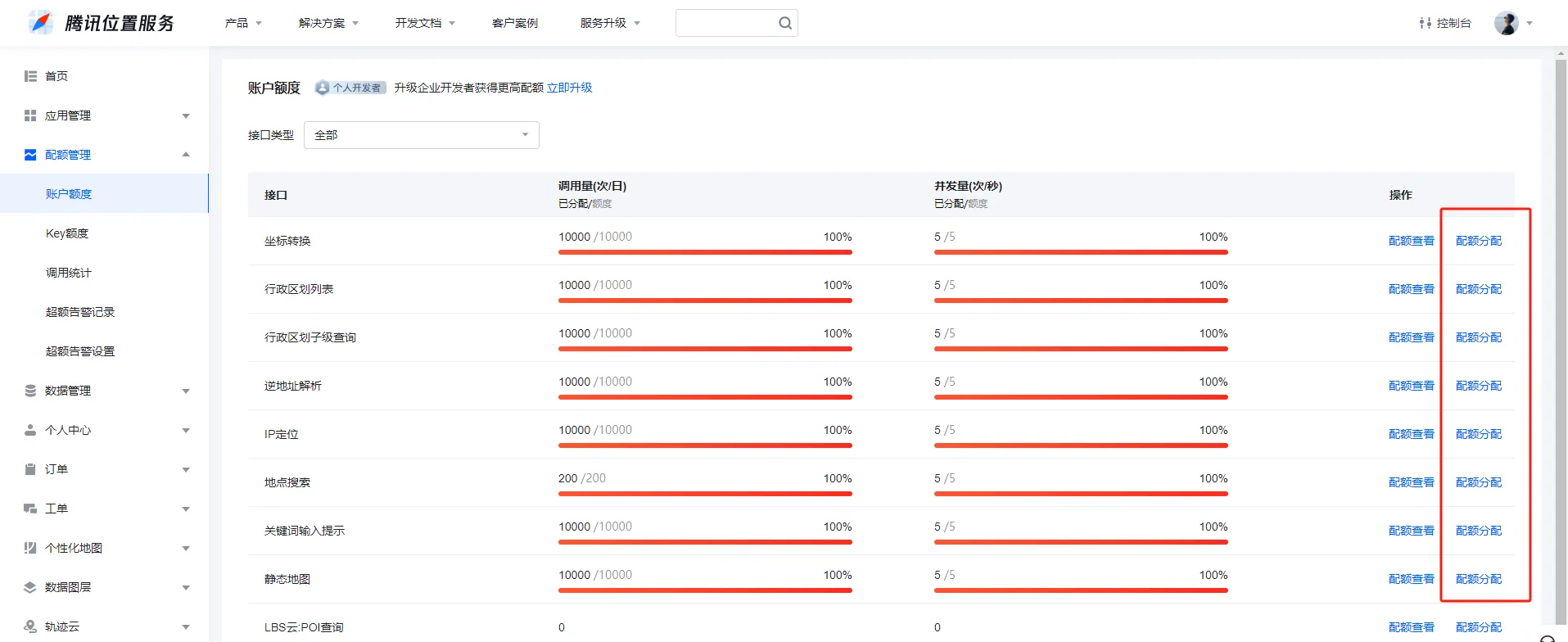Open the avatar dropdown arrow
Image resolution: width=1568 pixels, height=642 pixels.
[1530, 23]
